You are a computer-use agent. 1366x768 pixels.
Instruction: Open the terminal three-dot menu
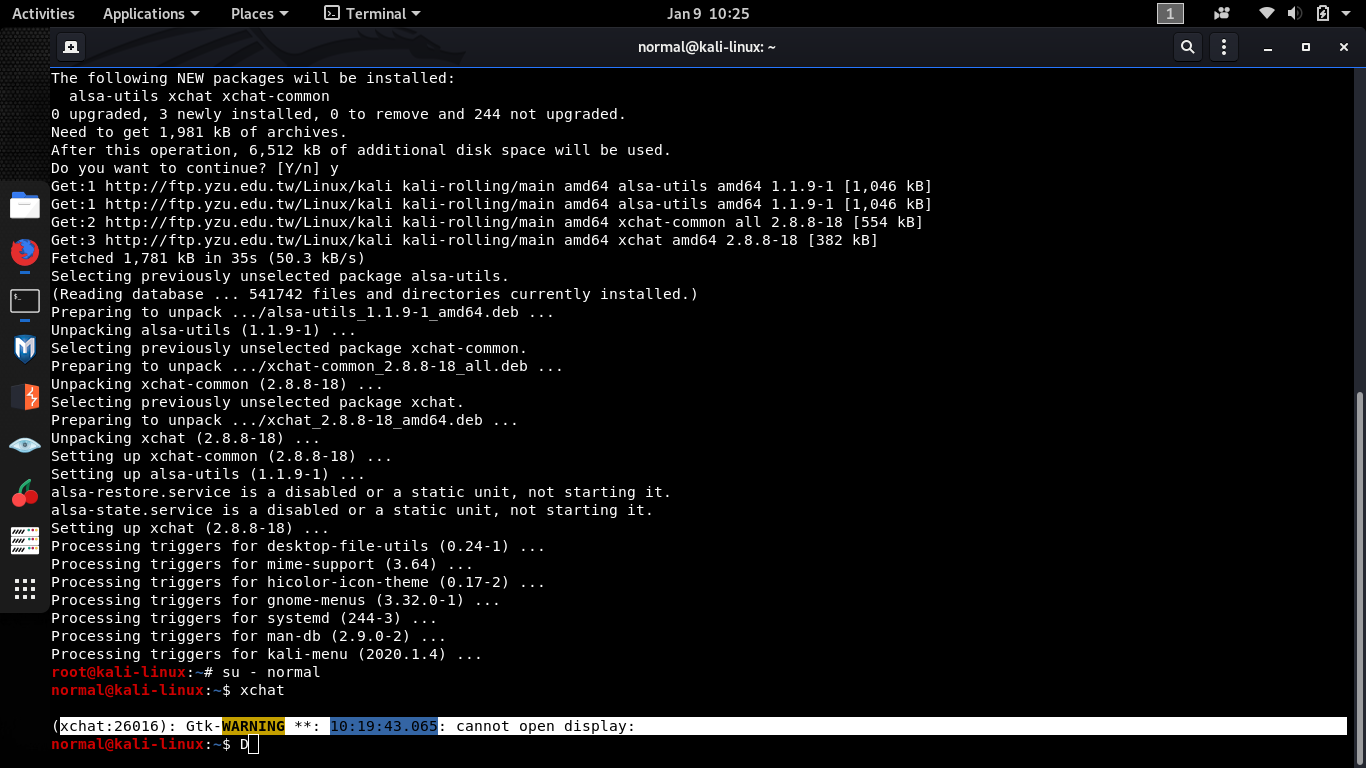pyautogui.click(x=1223, y=47)
